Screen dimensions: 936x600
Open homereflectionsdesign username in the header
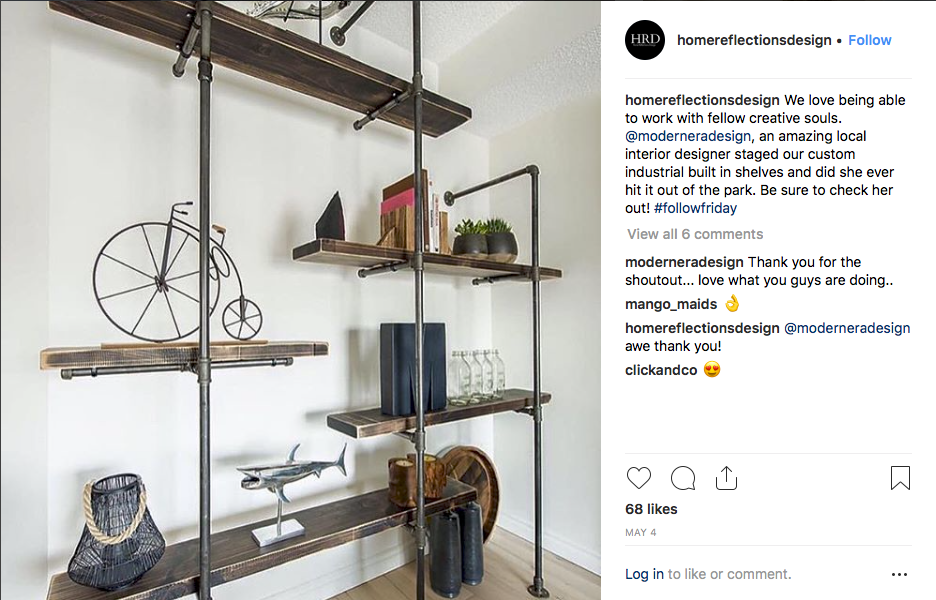754,40
